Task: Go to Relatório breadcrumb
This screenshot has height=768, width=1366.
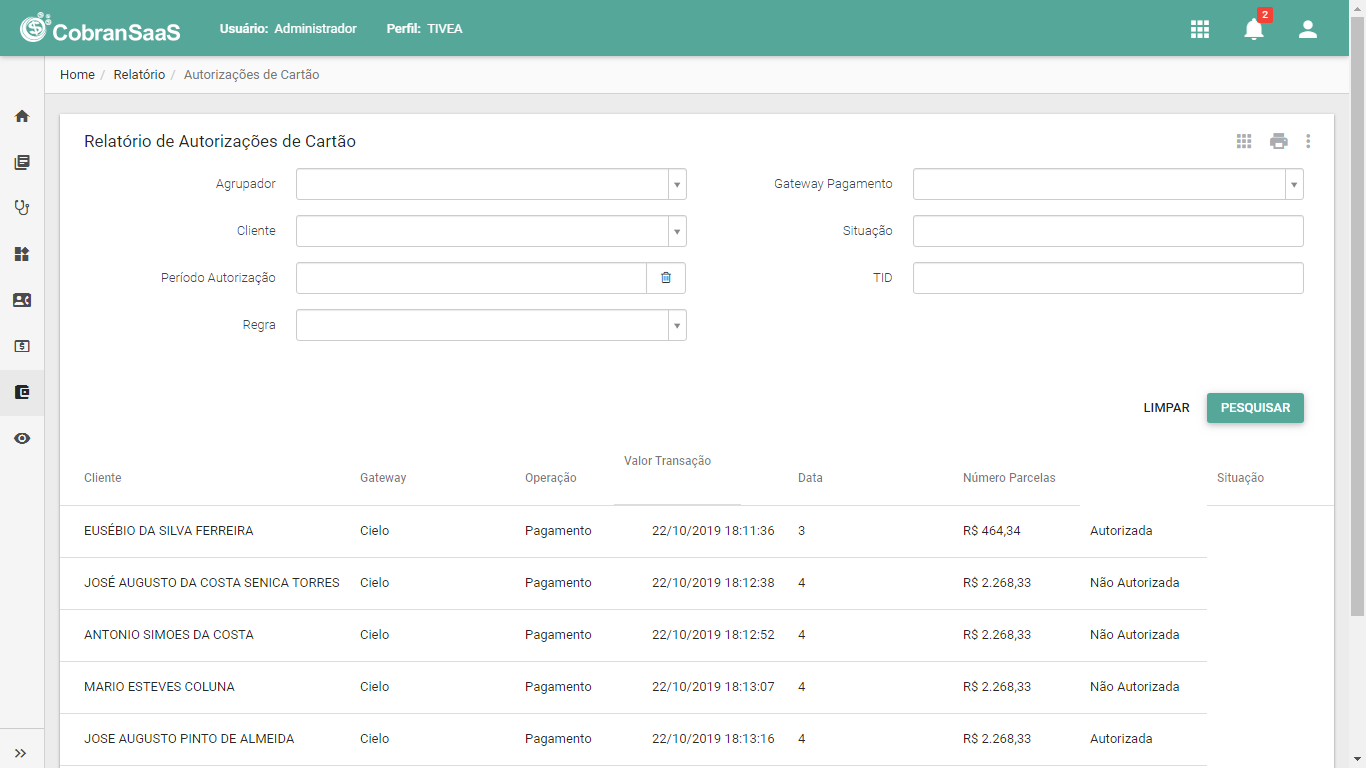Action: (139, 75)
